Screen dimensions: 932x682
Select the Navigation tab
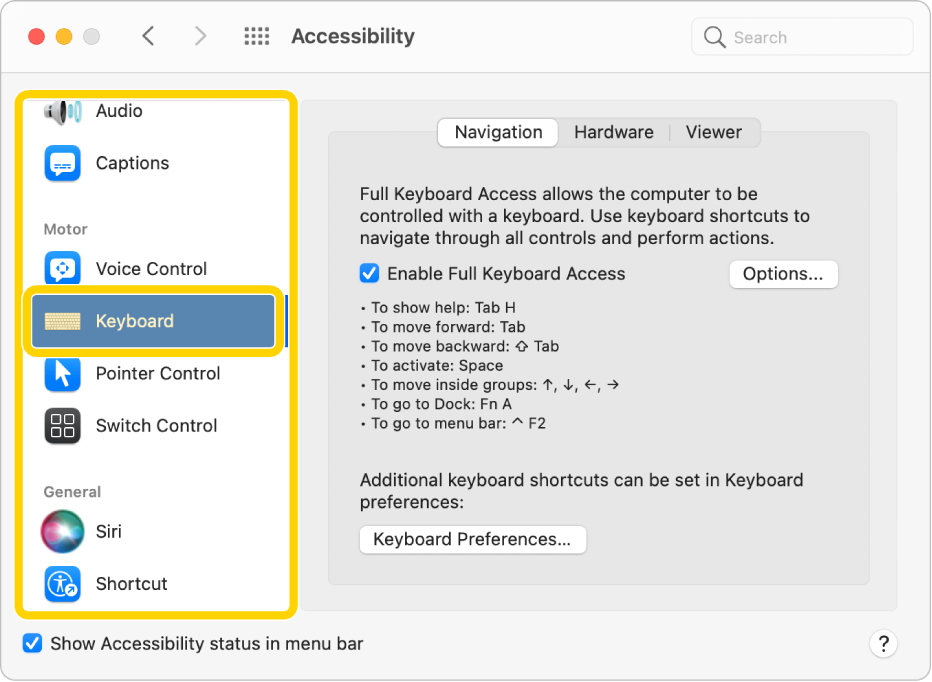coord(498,132)
